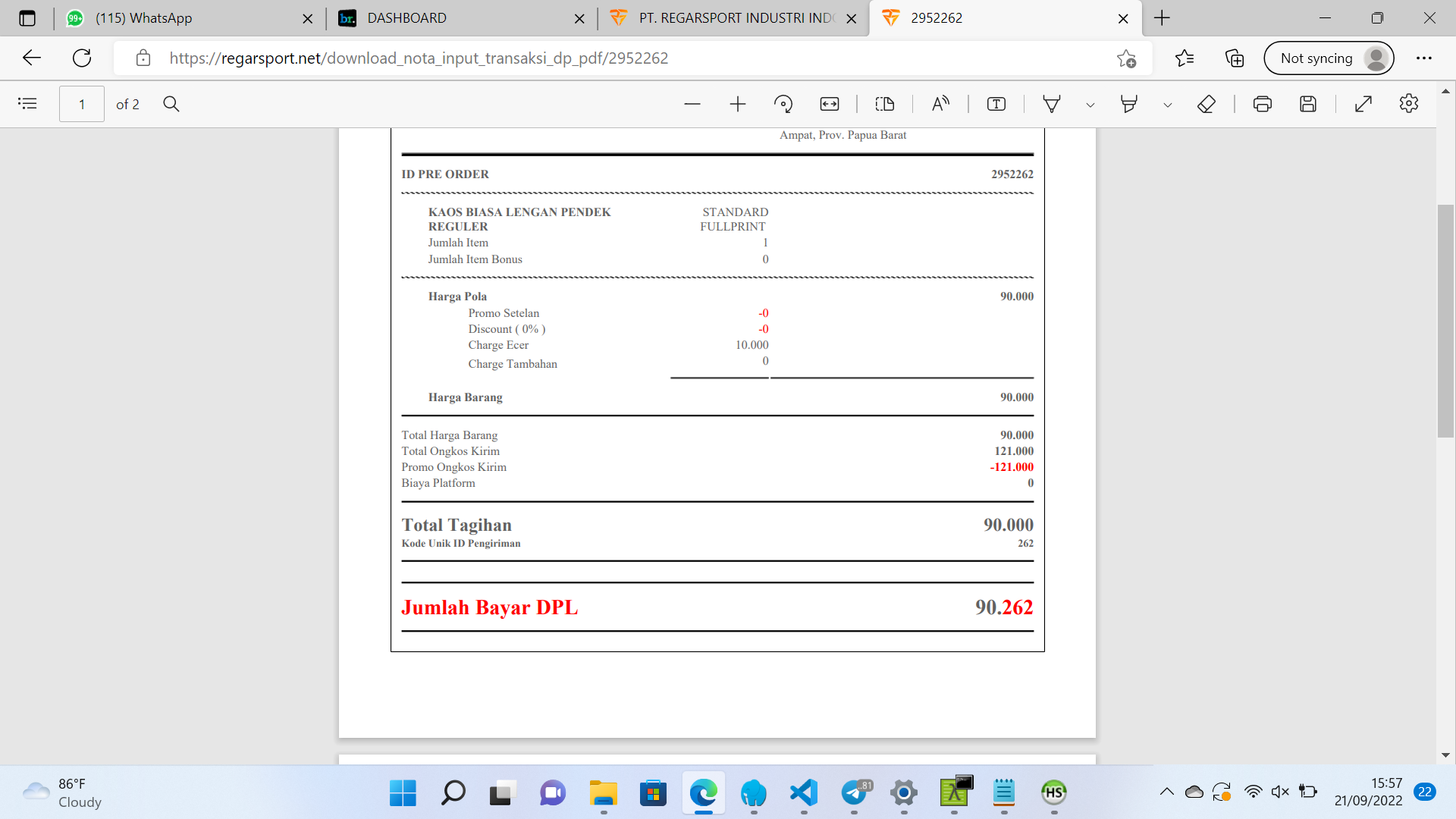Enter full screen PDF view
The width and height of the screenshot is (1456, 819).
(x=1363, y=104)
